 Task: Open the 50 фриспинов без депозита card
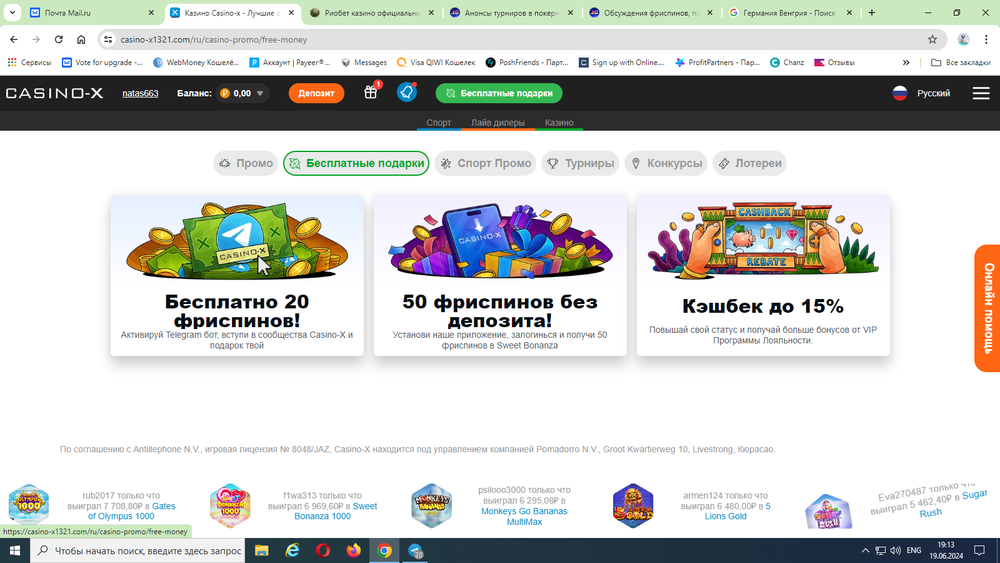point(500,275)
